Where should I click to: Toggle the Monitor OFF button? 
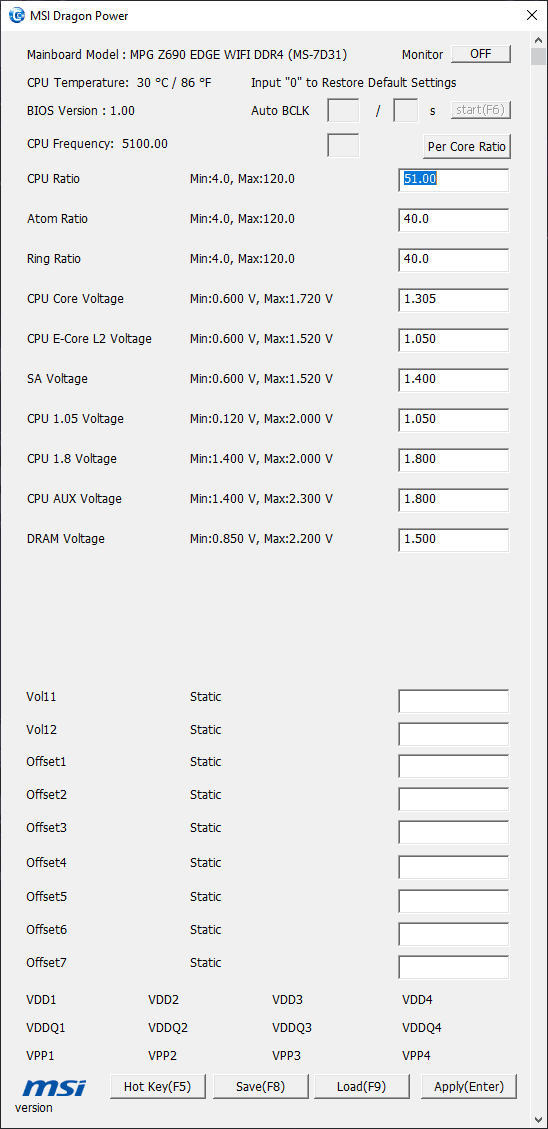[481, 54]
